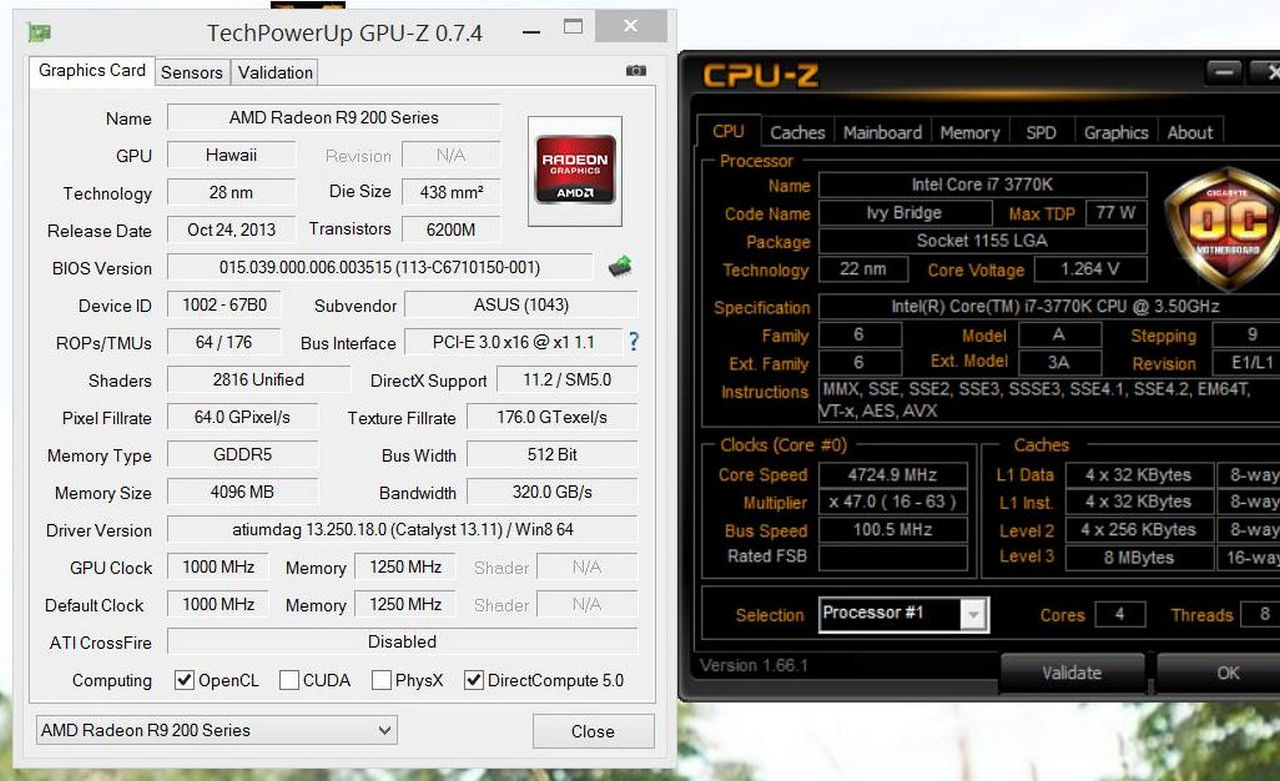1280x781 pixels.
Task: Click the Driver Version field
Action: (402, 529)
